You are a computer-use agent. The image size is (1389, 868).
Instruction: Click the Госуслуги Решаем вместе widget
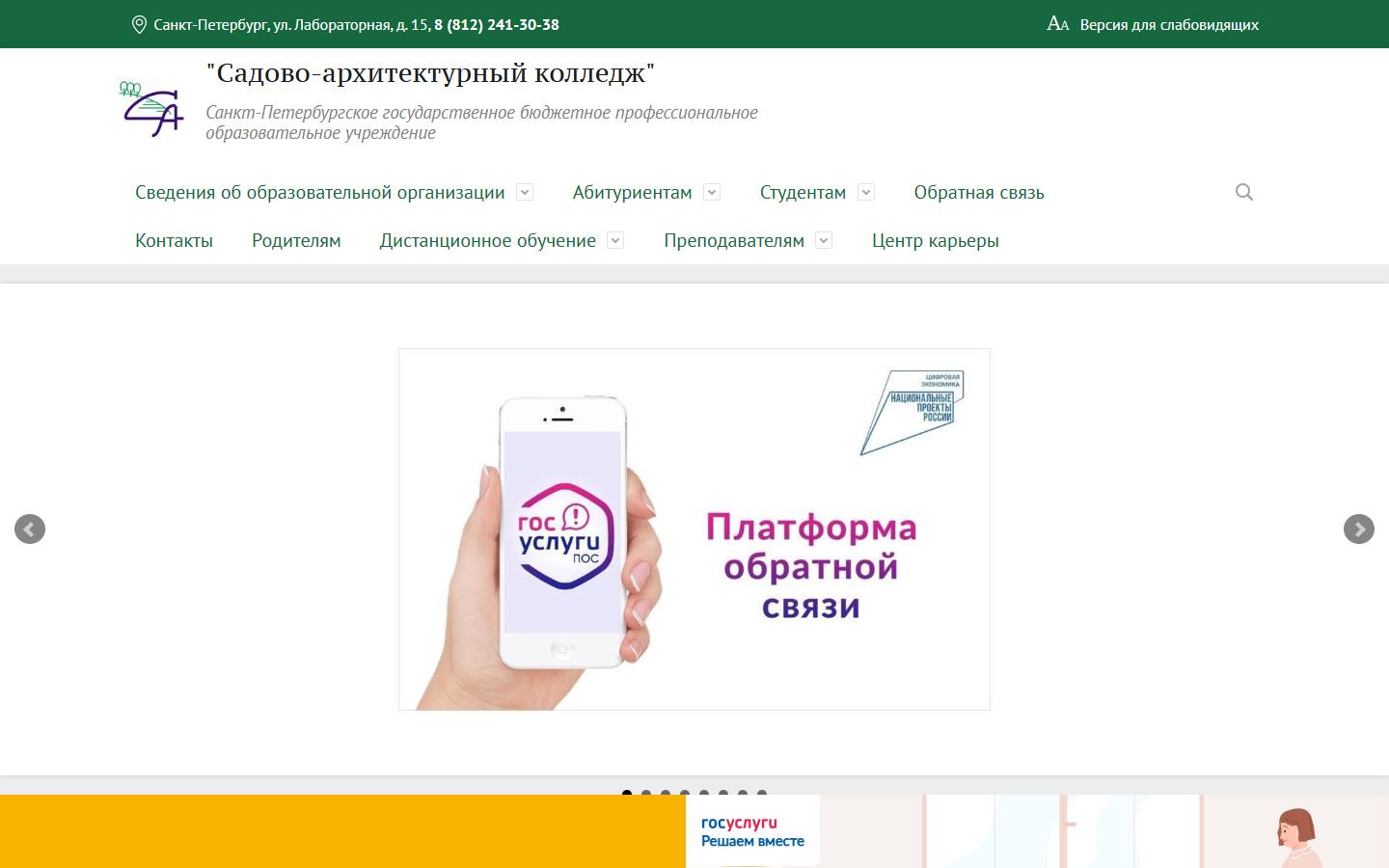tap(752, 831)
